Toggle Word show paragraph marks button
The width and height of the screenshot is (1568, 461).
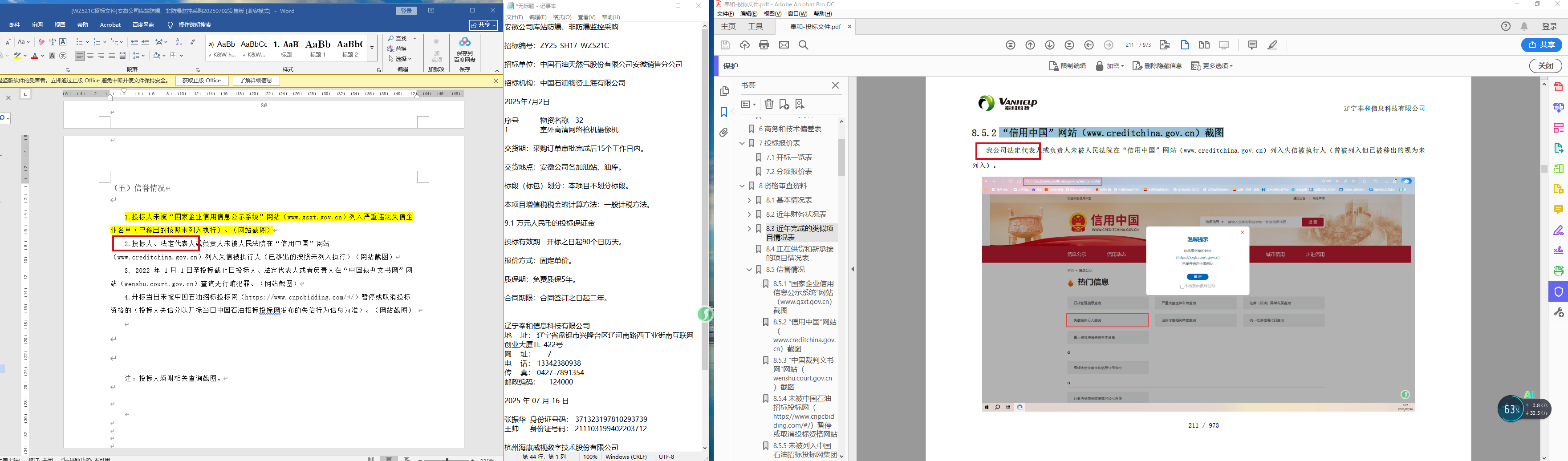point(193,42)
